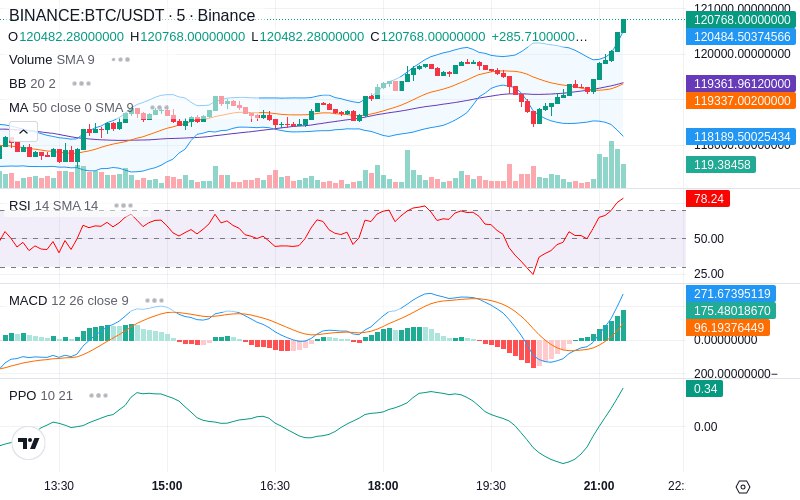Click the close value C120768.00000000

click(x=428, y=37)
